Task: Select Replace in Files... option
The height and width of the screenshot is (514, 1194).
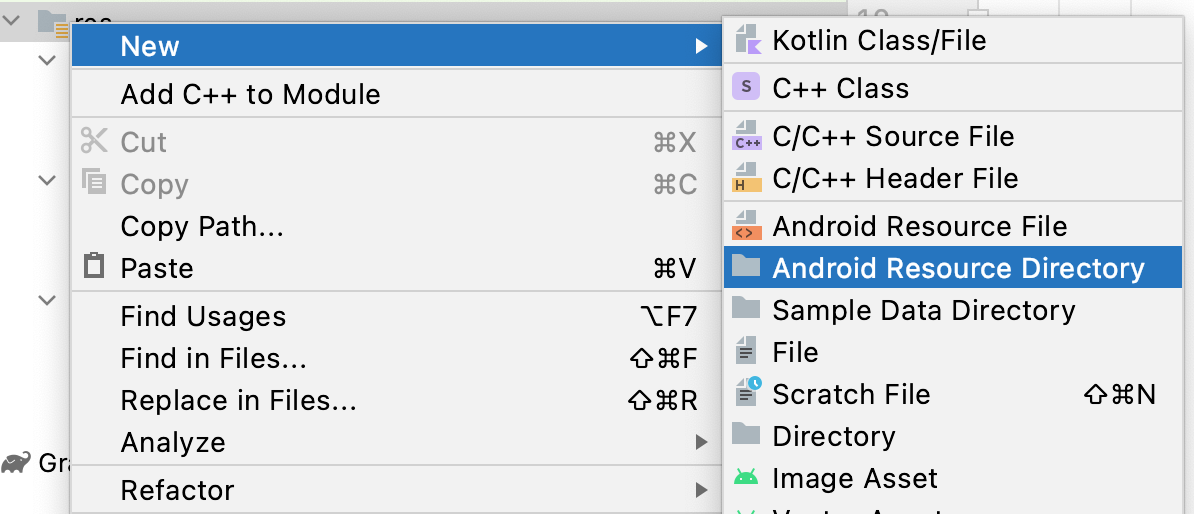Action: (x=238, y=400)
